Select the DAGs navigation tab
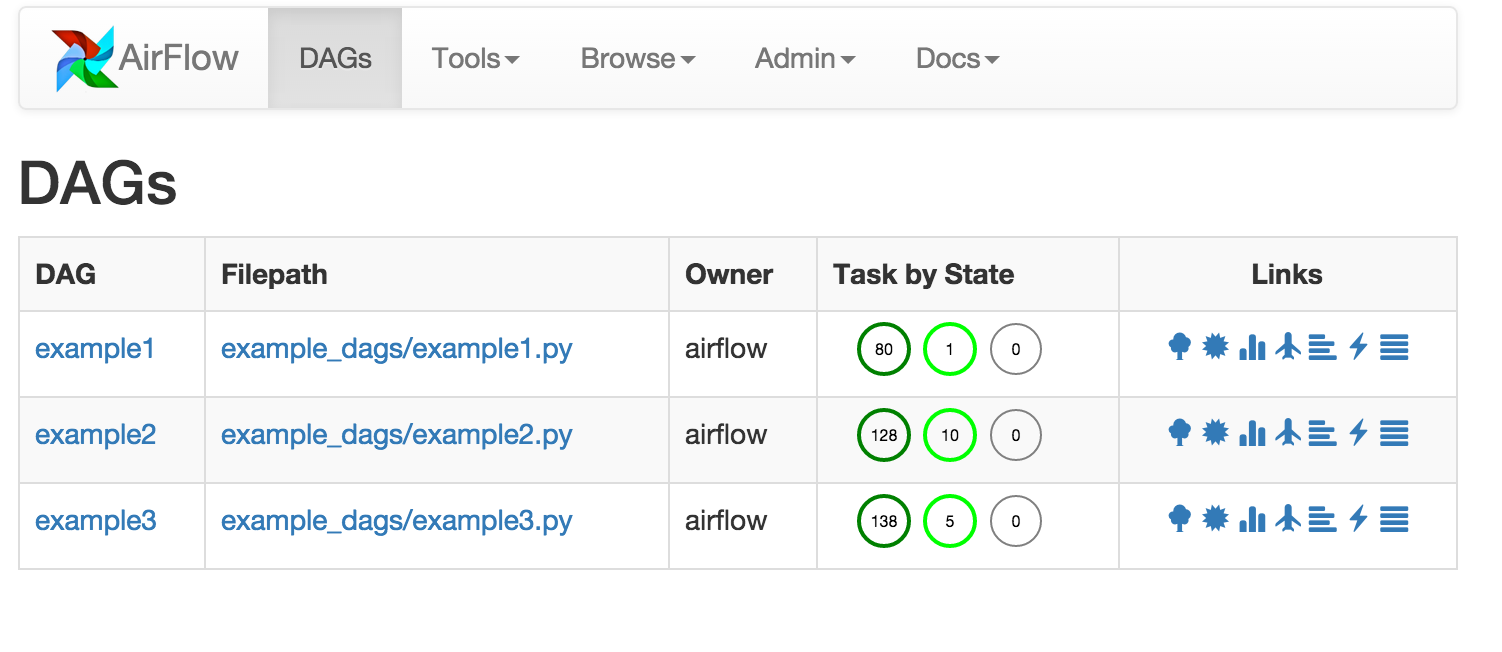The width and height of the screenshot is (1502, 652). click(334, 58)
